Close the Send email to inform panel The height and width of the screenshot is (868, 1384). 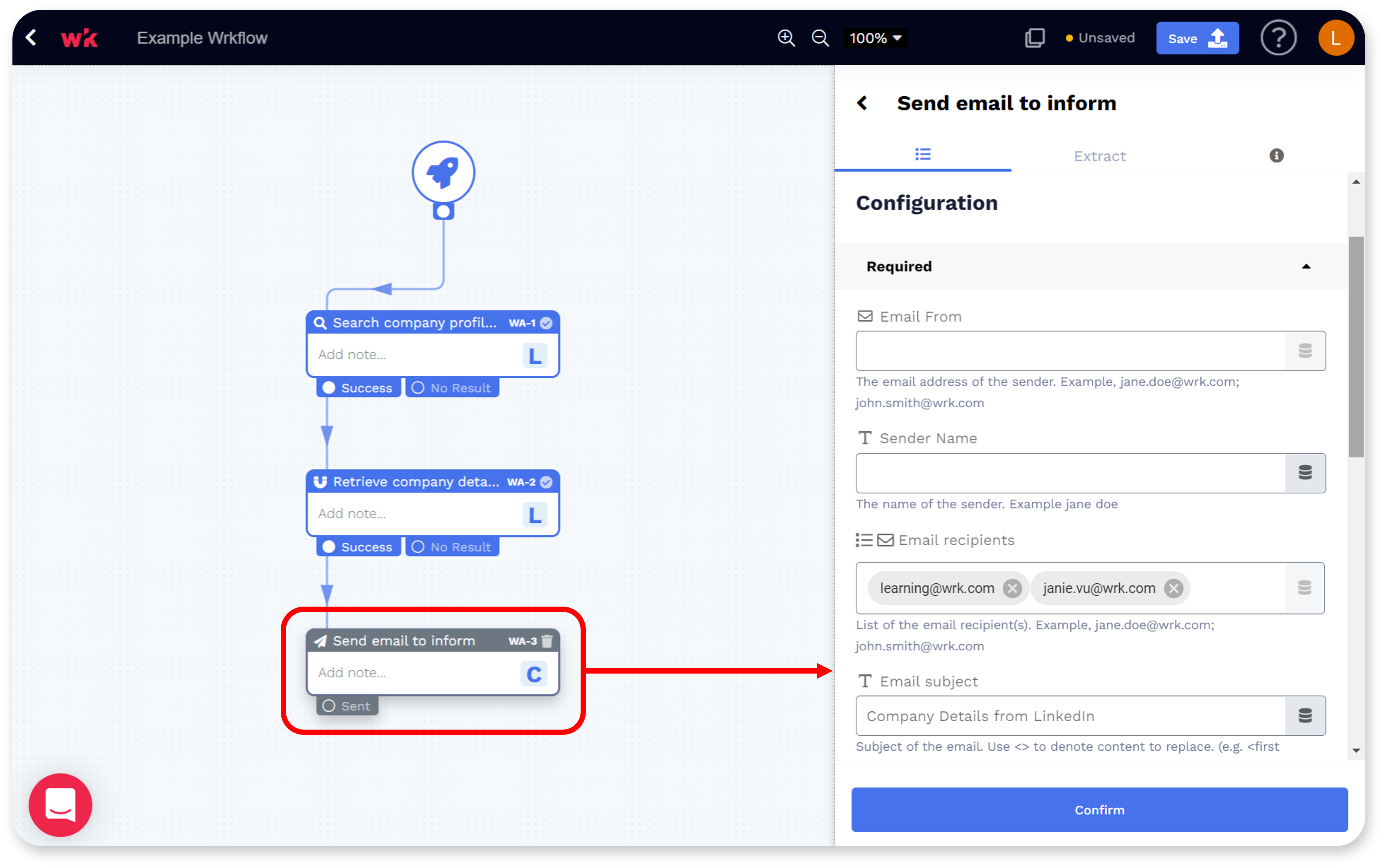point(862,103)
